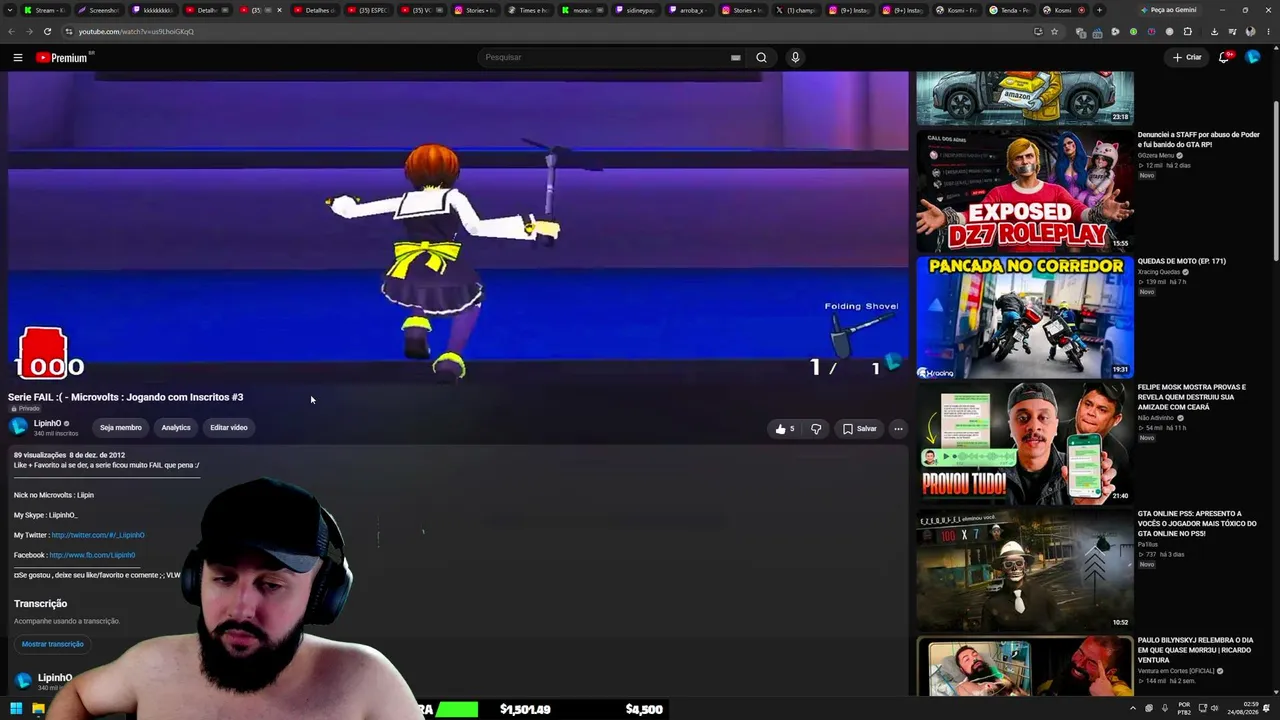The width and height of the screenshot is (1280, 720).
Task: Click the Não Adivinho channel name
Action: (1156, 418)
